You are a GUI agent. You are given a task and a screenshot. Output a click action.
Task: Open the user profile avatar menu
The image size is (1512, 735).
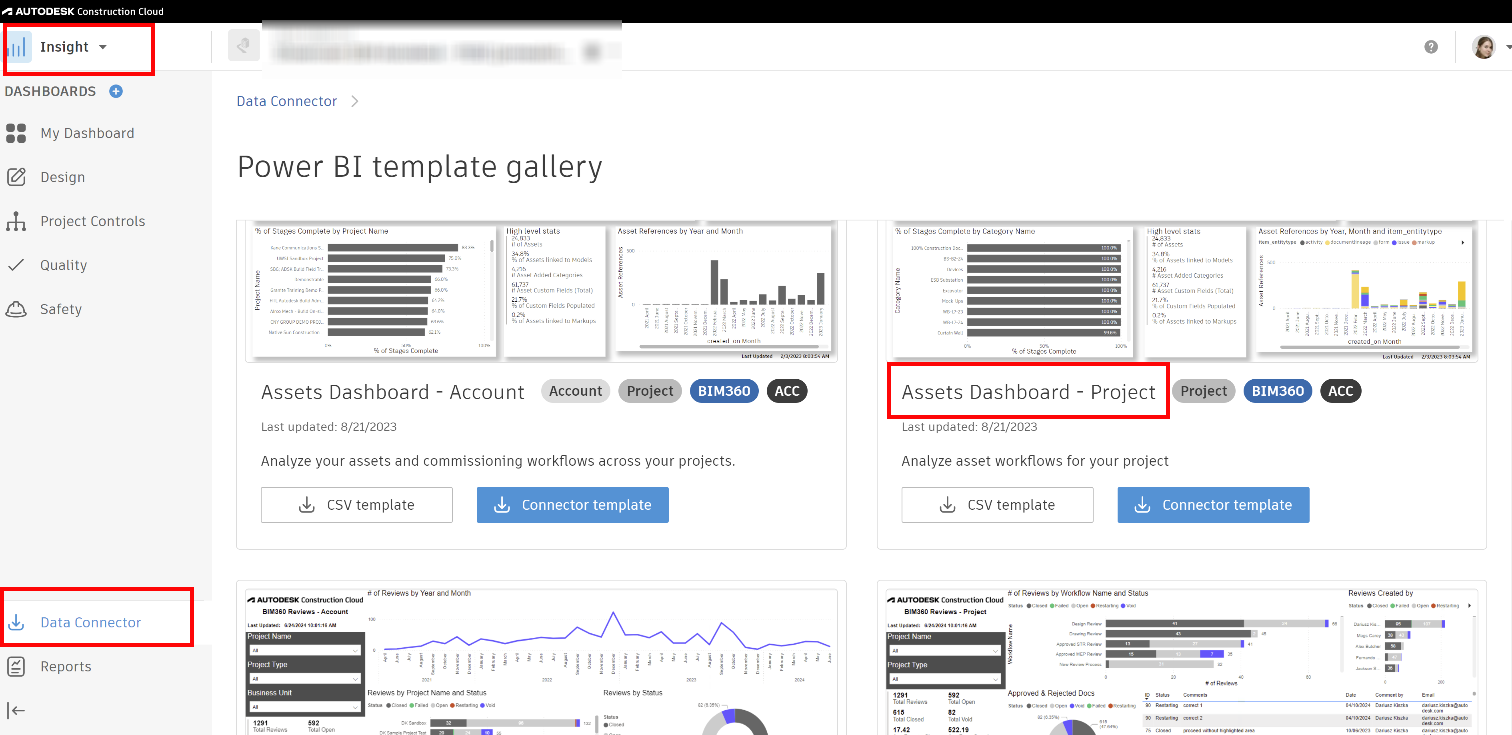(x=1485, y=46)
